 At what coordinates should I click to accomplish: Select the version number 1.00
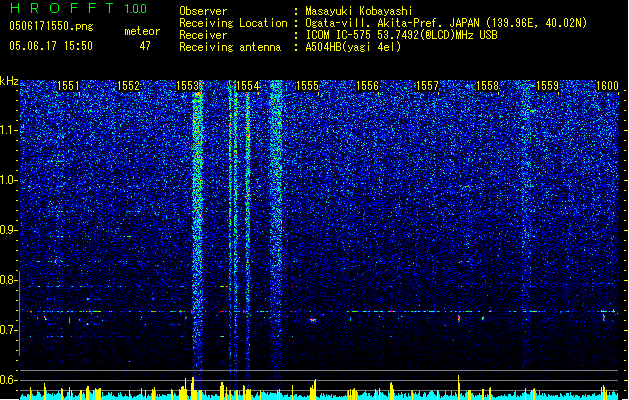point(136,9)
